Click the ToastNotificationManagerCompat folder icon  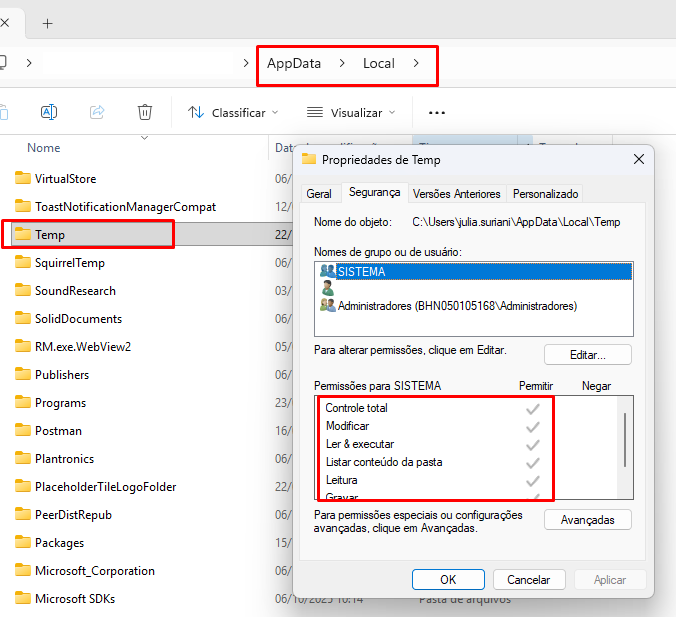22,206
